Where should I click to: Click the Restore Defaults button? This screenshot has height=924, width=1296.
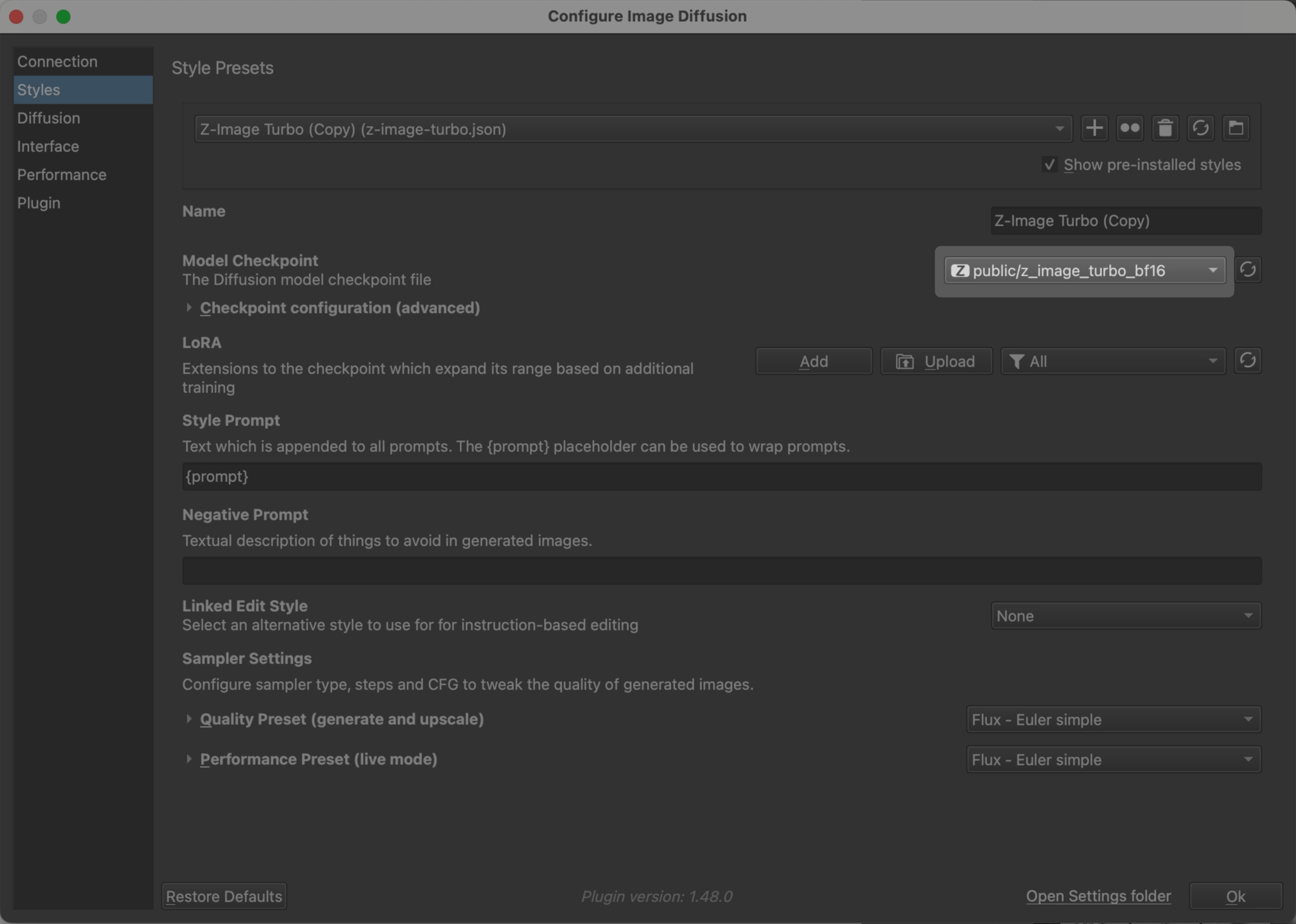224,896
